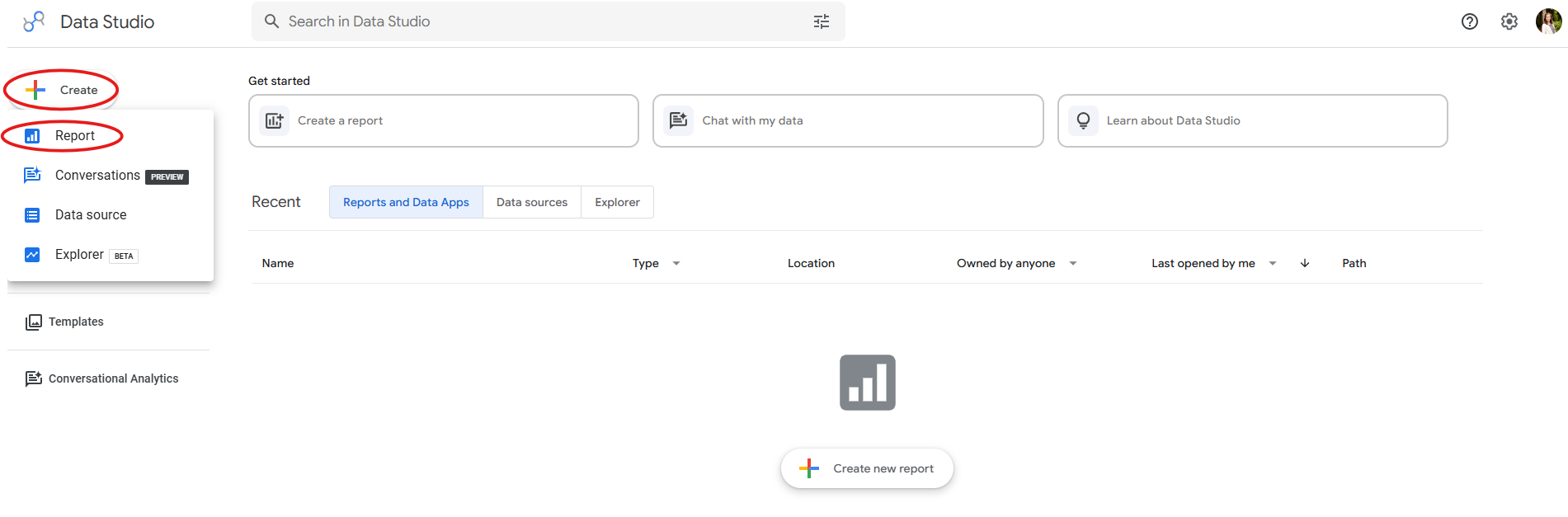Click the Search in Data Studio field
Image resolution: width=1568 pixels, height=517 pixels.
549,21
